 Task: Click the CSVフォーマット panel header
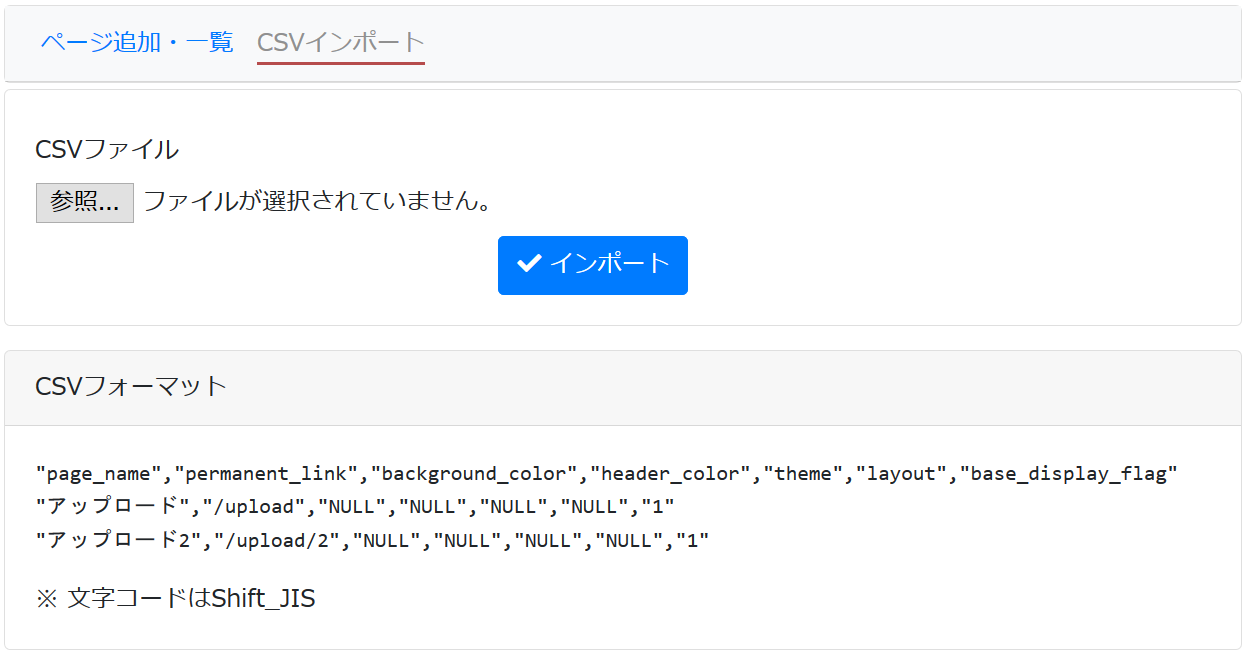131,386
